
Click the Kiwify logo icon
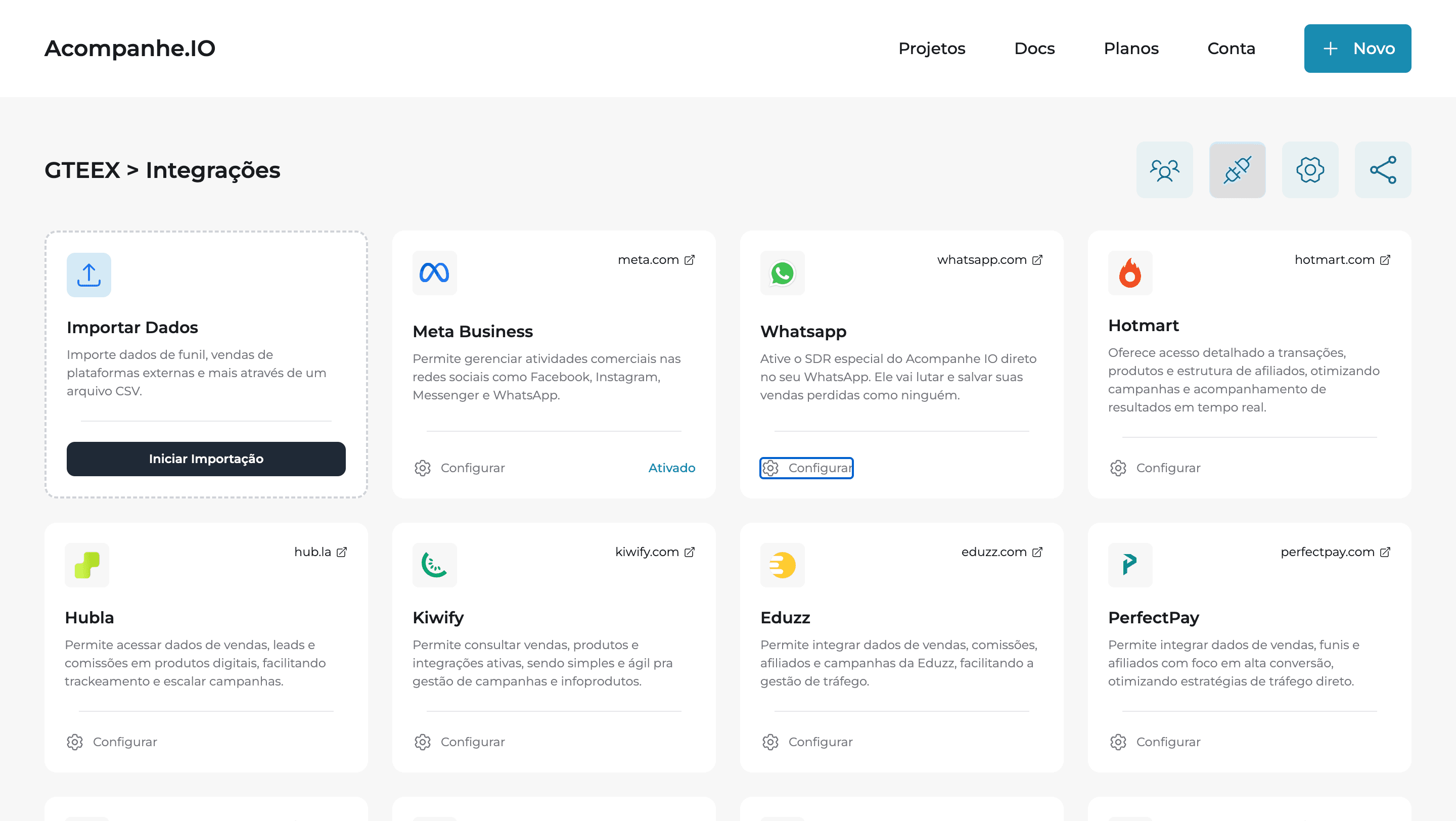[x=434, y=565]
